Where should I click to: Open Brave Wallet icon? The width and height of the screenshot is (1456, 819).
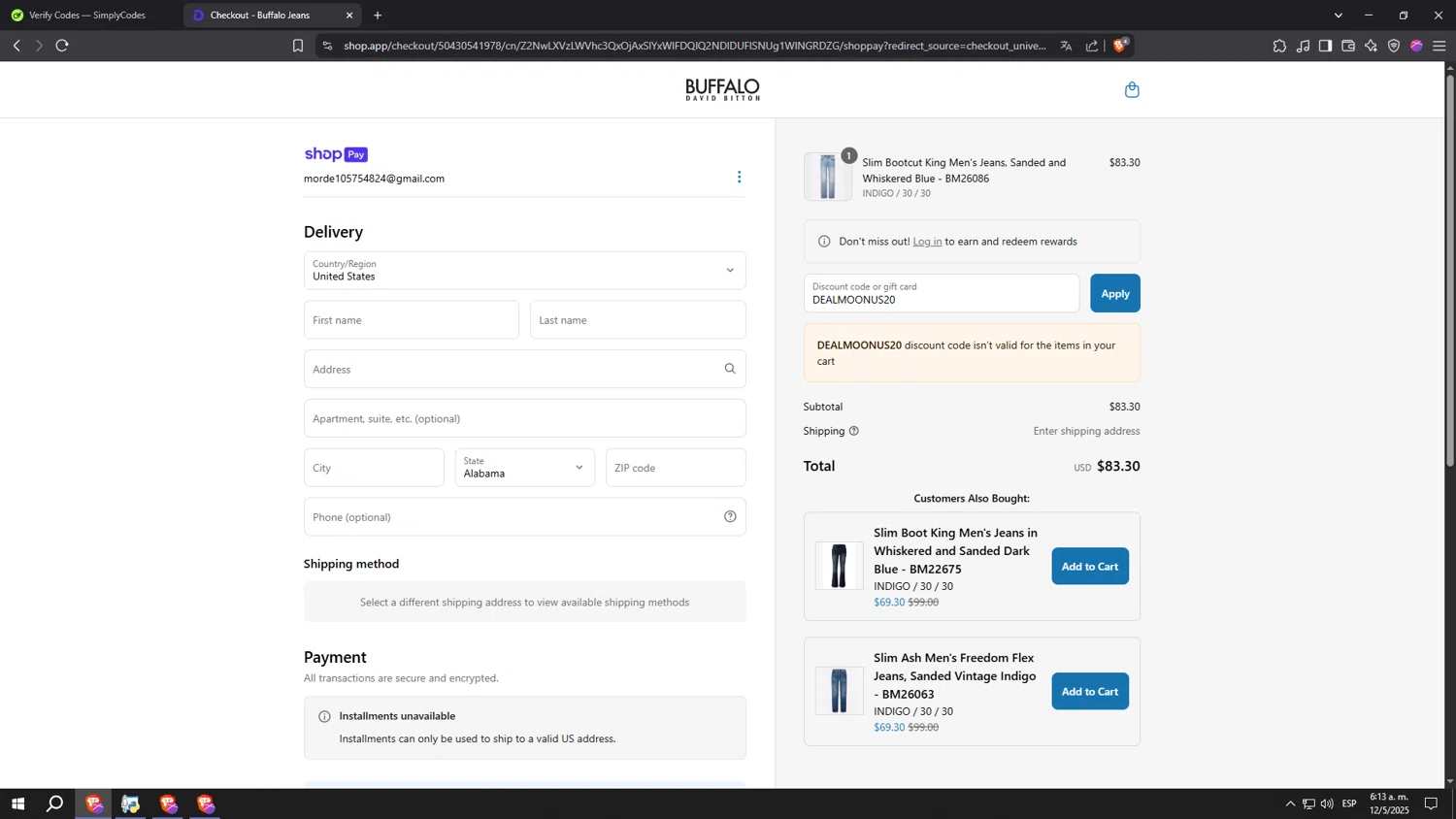pyautogui.click(x=1348, y=46)
